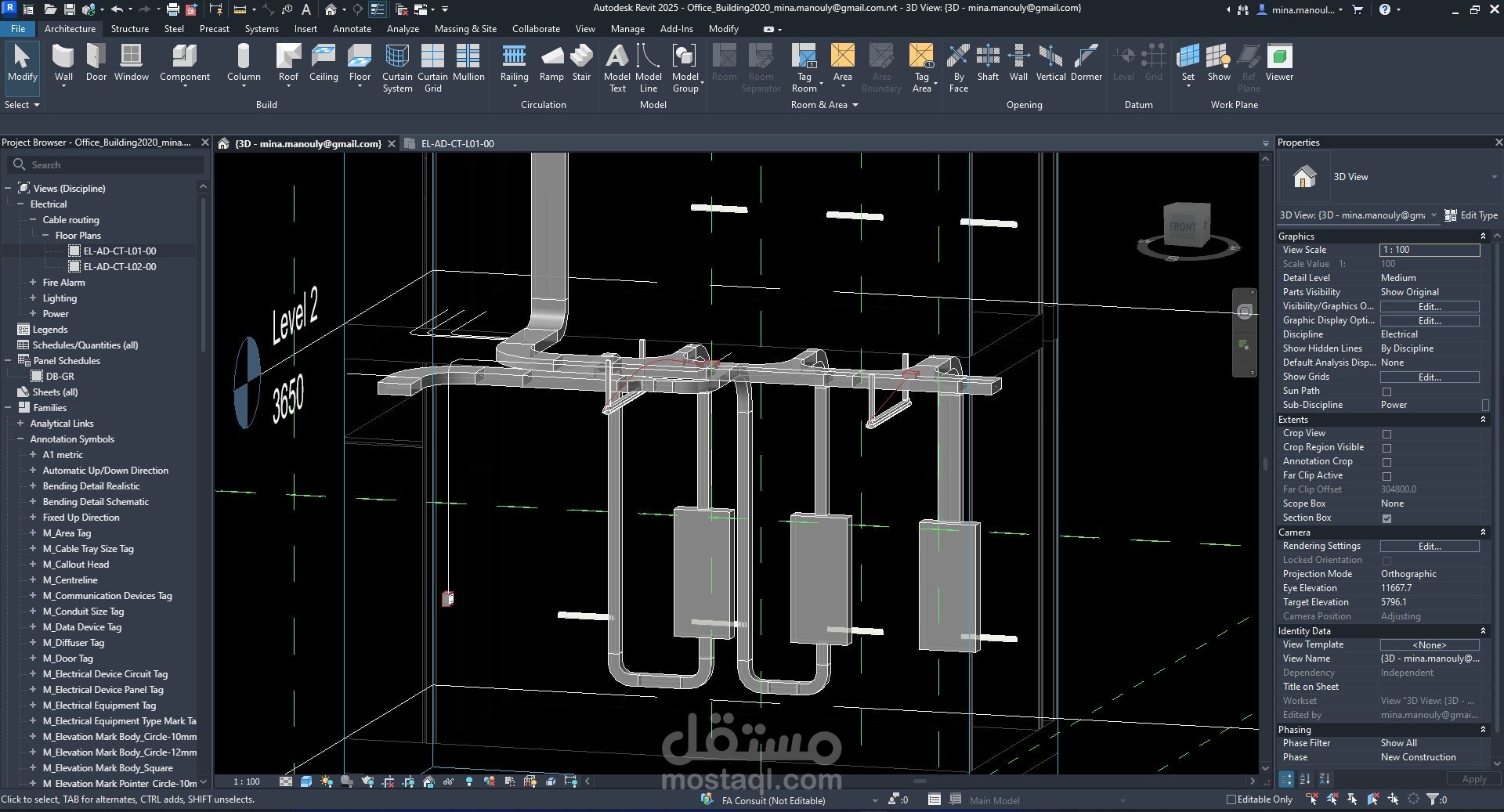Click the Modify arrow tool
Viewport: 1504px width, 812px height.
coord(22,63)
